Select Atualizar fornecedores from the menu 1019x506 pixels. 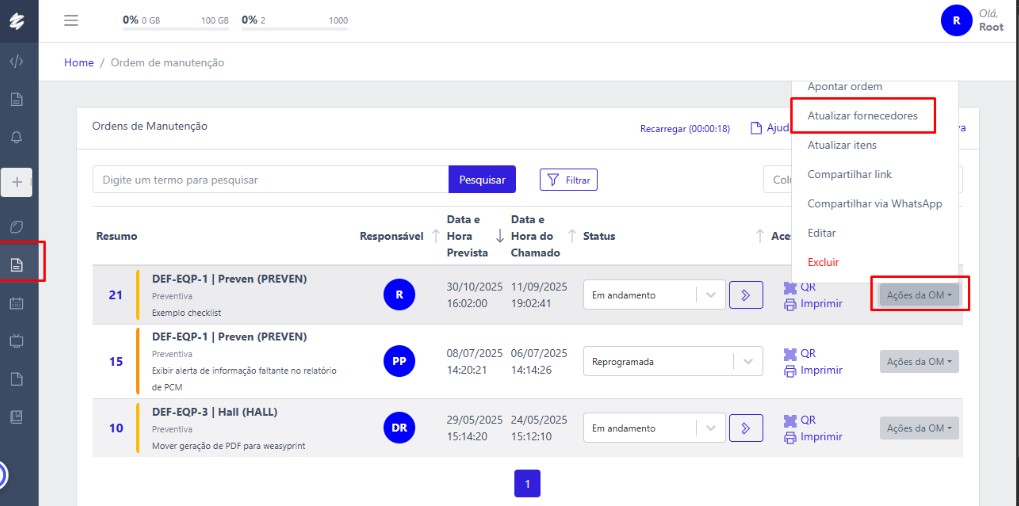coord(862,116)
